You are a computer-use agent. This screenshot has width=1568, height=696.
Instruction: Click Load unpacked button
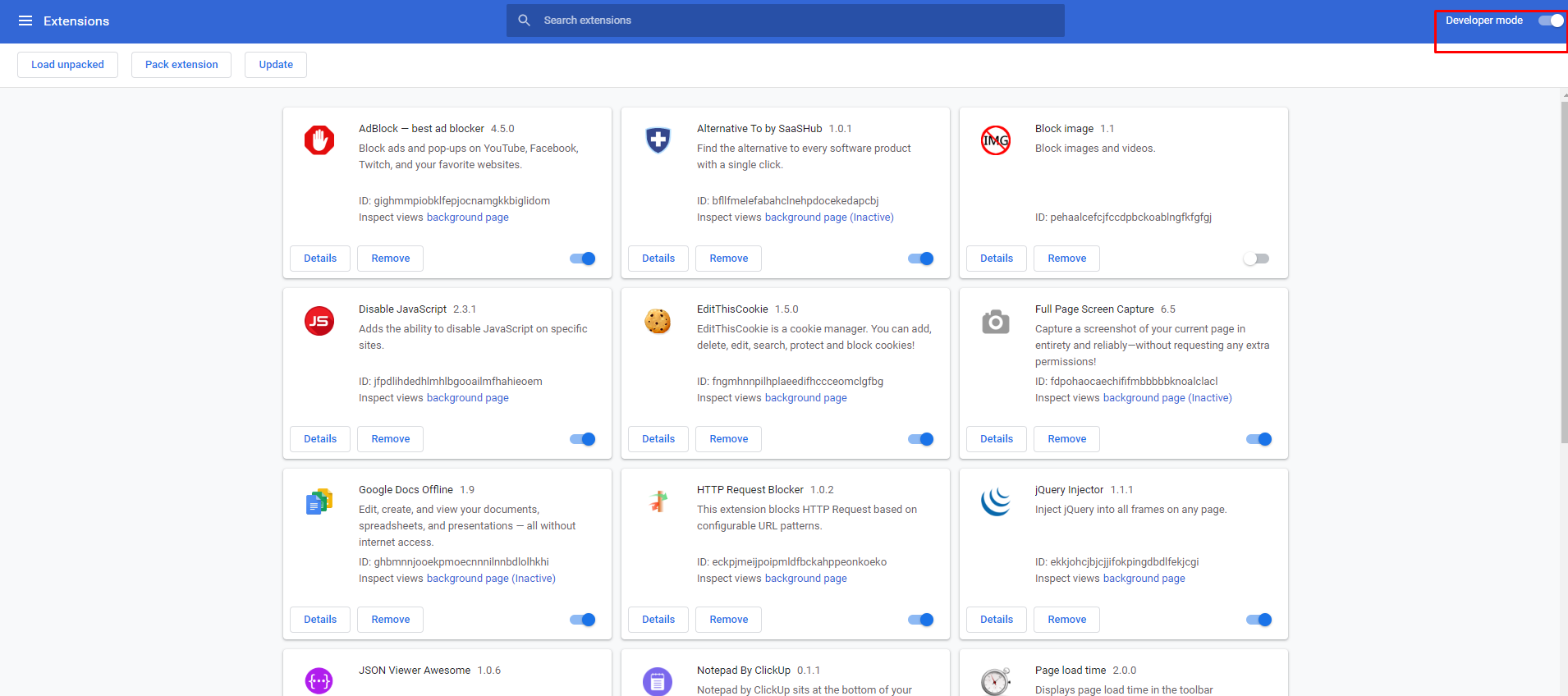(x=67, y=65)
